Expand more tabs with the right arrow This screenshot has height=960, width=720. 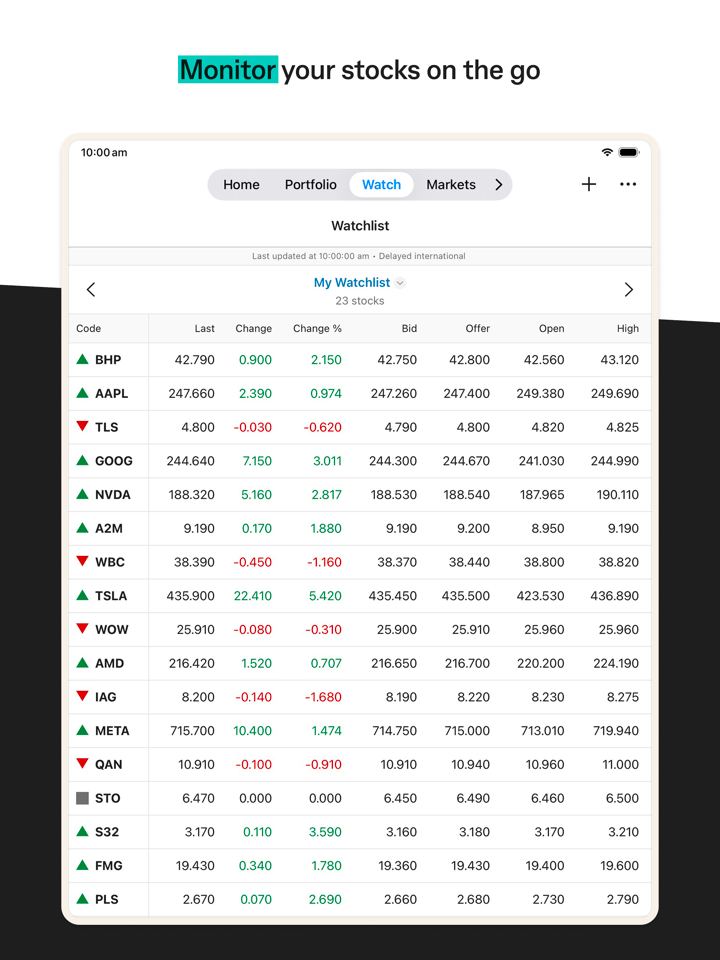pos(498,185)
